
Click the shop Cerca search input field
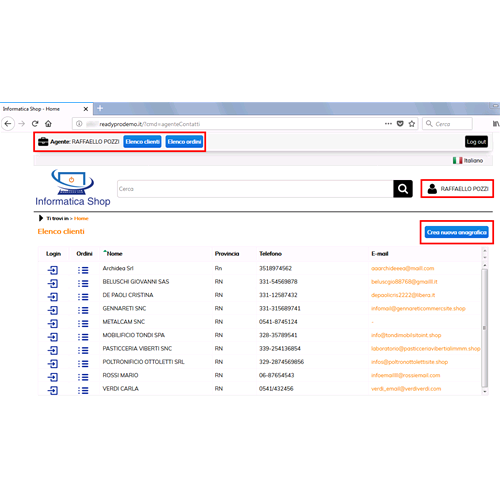[x=255, y=189]
